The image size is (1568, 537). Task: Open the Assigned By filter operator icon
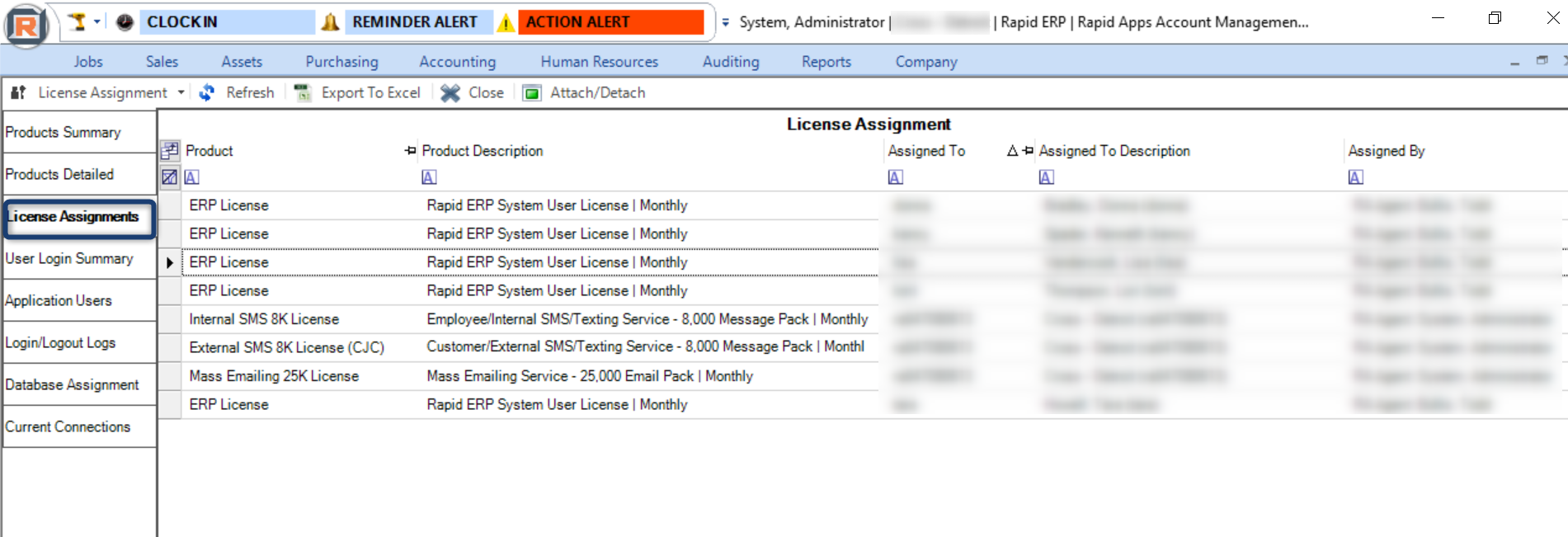[1356, 177]
